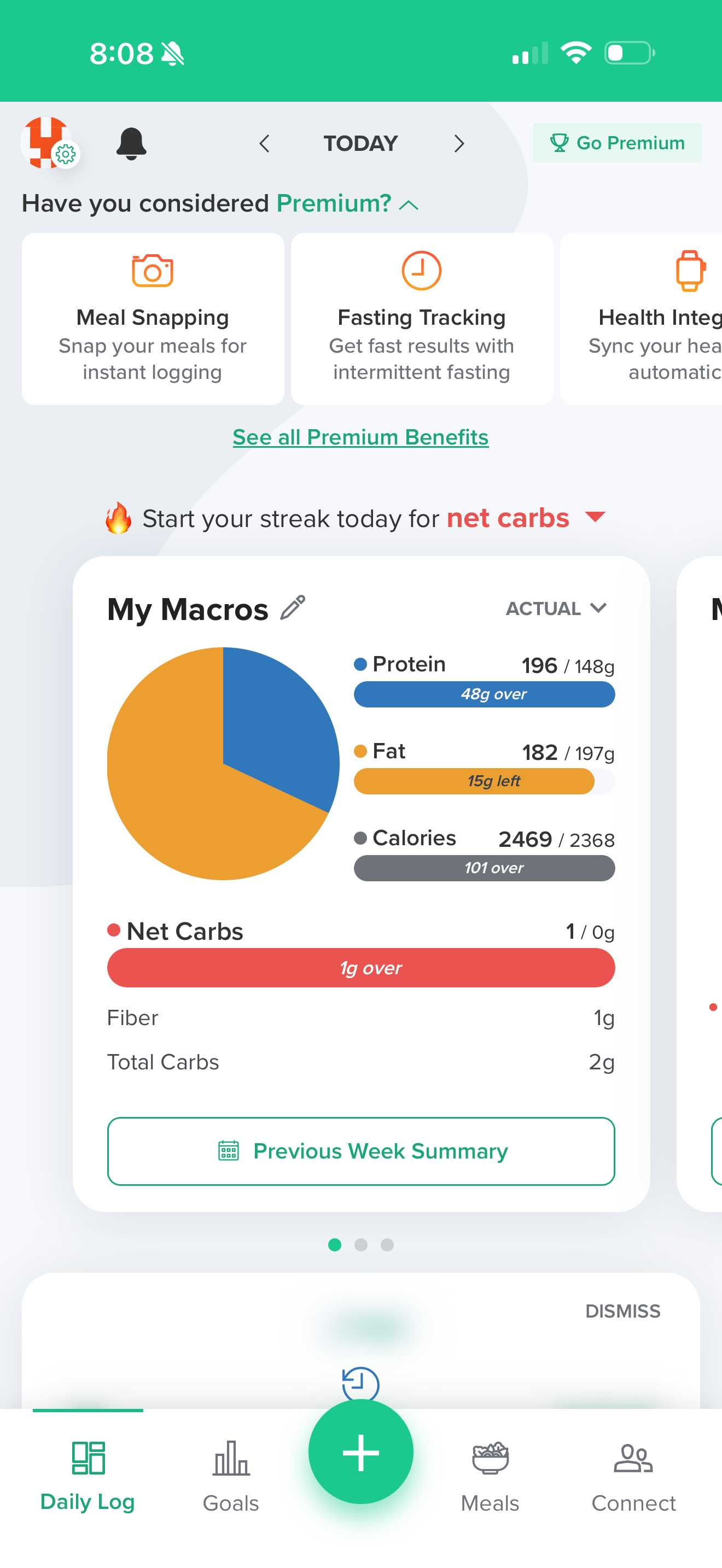Go to next day arrow

point(459,144)
